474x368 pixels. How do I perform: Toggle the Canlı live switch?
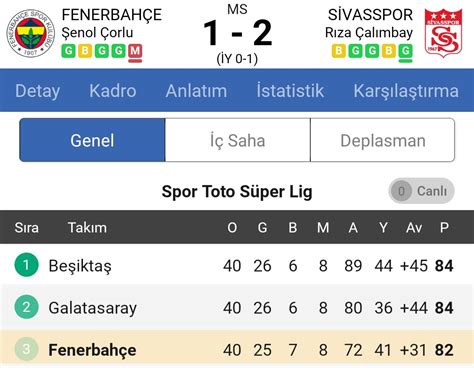point(421,191)
